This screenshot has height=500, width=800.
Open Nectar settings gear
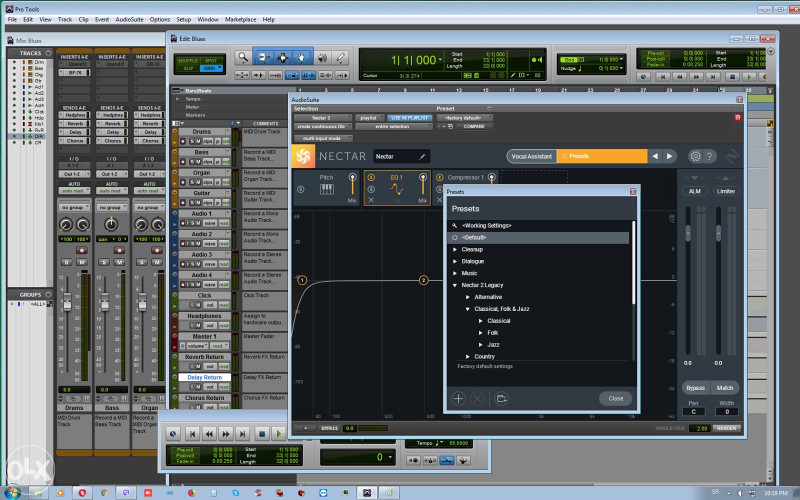point(695,156)
